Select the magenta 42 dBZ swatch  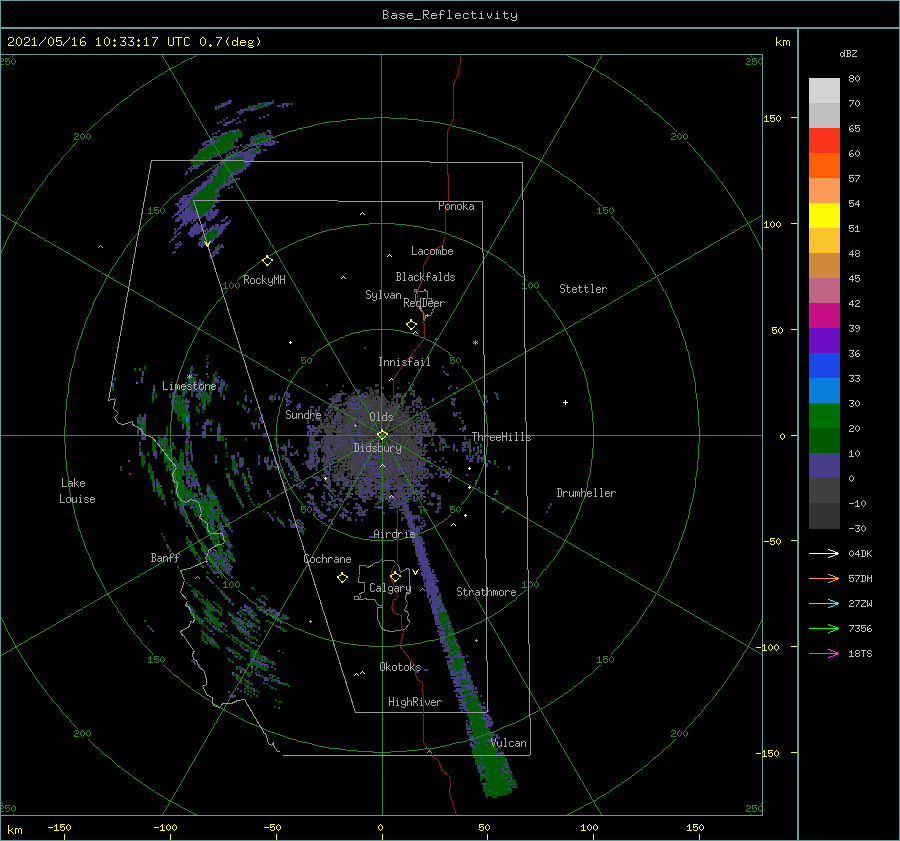coord(824,316)
